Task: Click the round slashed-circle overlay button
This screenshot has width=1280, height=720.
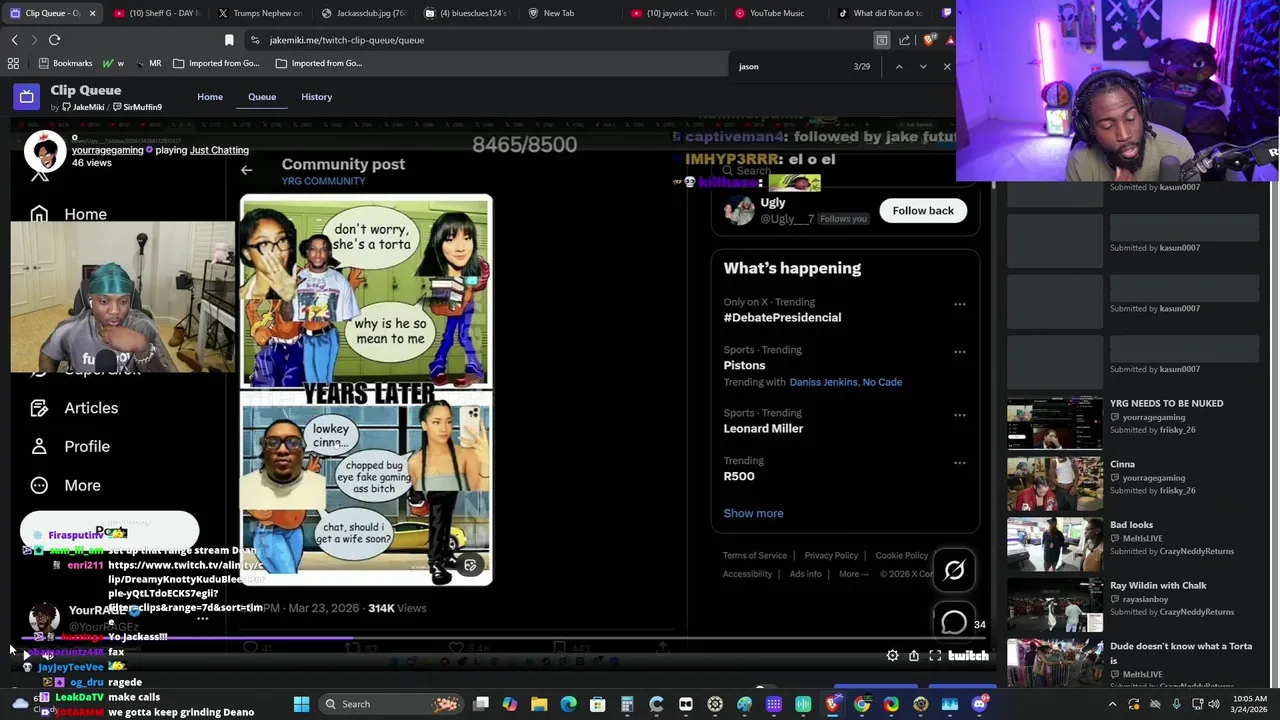Action: point(954,570)
